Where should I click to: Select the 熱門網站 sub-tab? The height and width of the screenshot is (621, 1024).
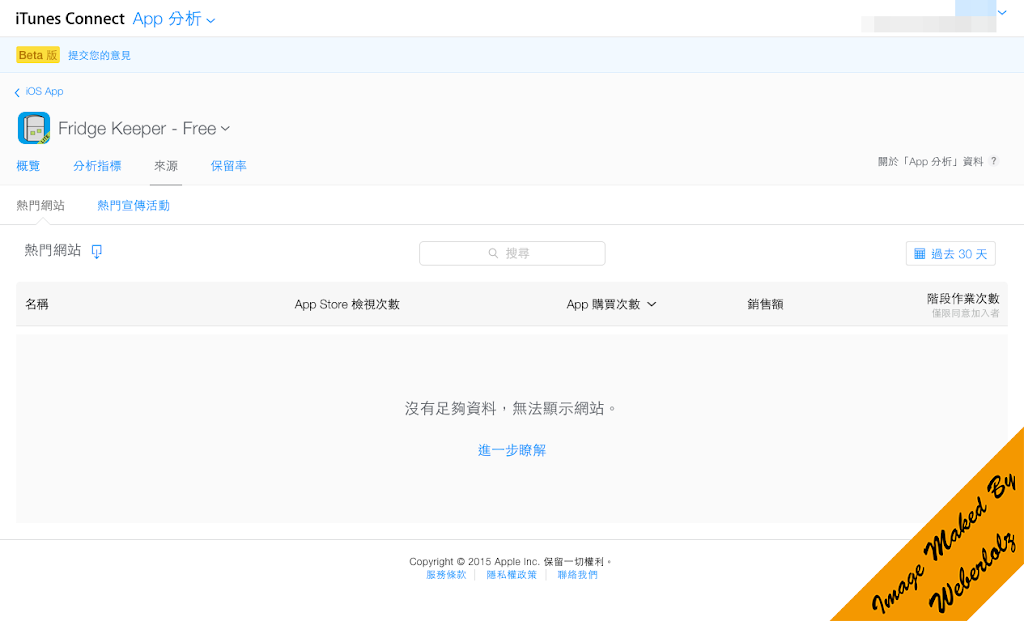[x=41, y=205]
